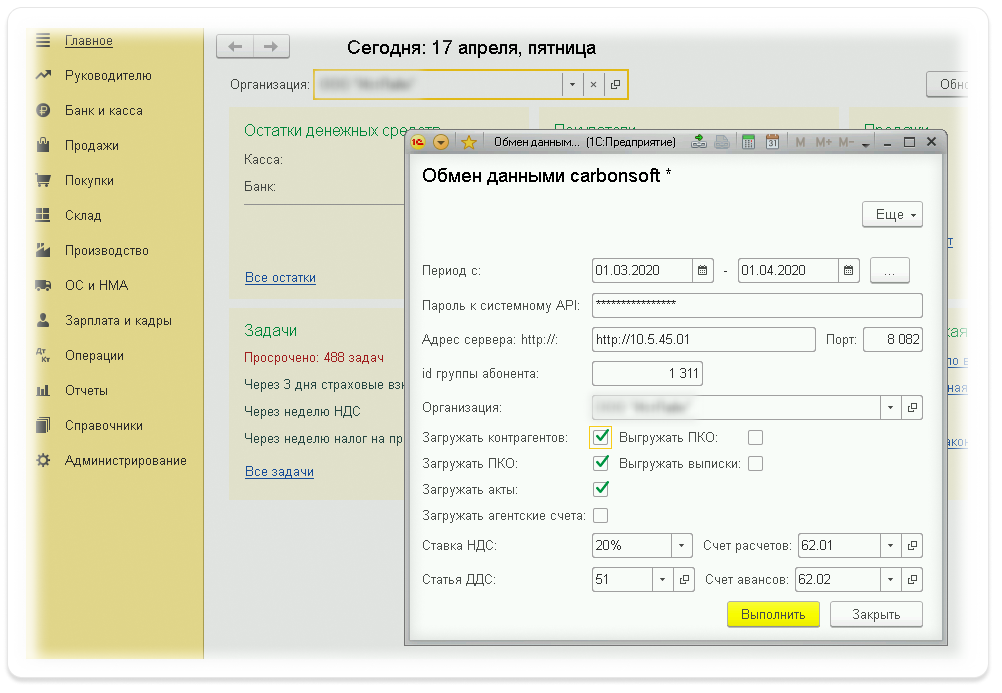This screenshot has width=1002, height=693.
Task: Expand the Счет расчетов dropdown arrow
Action: click(890, 545)
